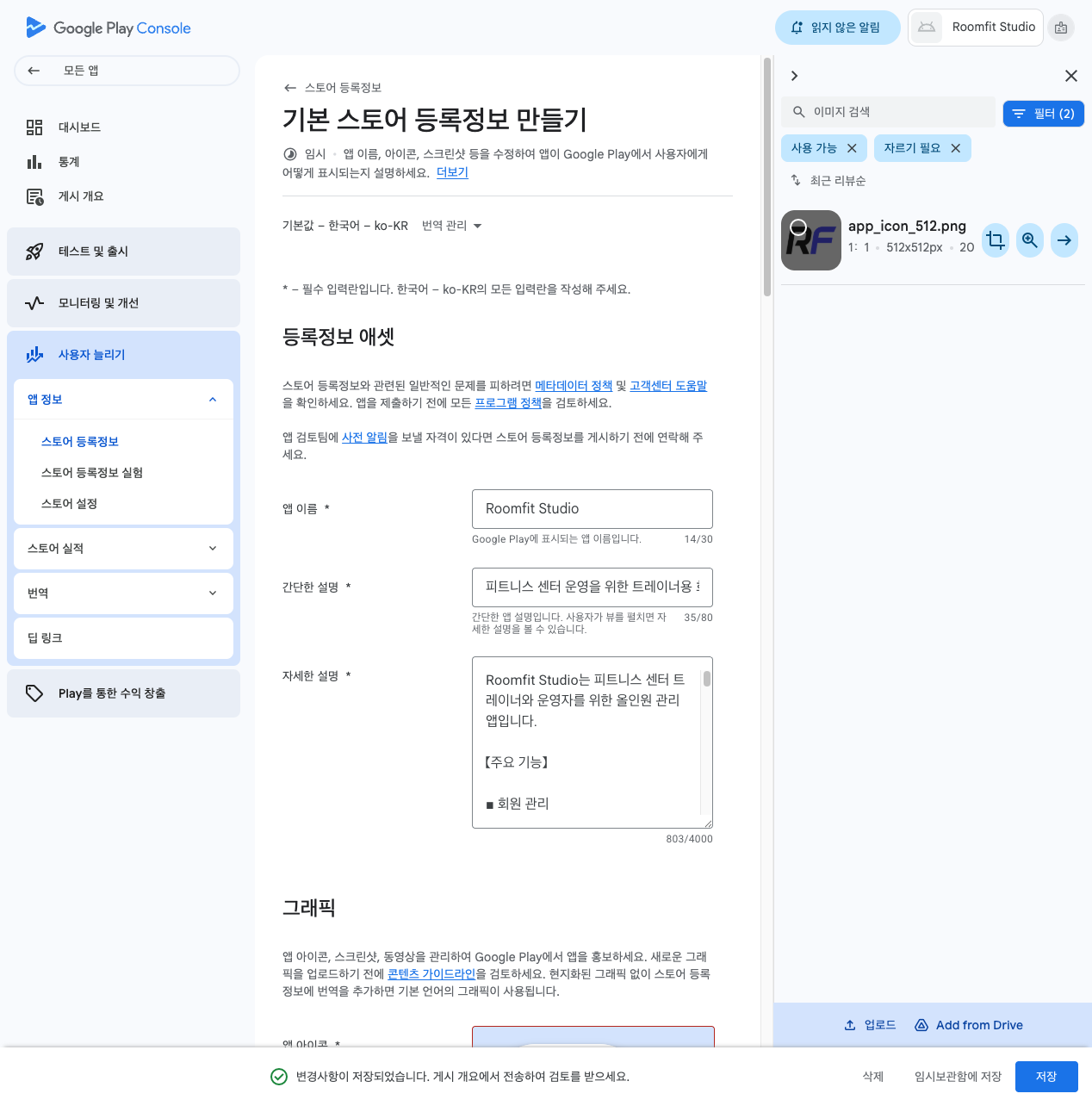Open the 메타데이터 정책 link
The height and width of the screenshot is (1106, 1092).
coord(574,386)
